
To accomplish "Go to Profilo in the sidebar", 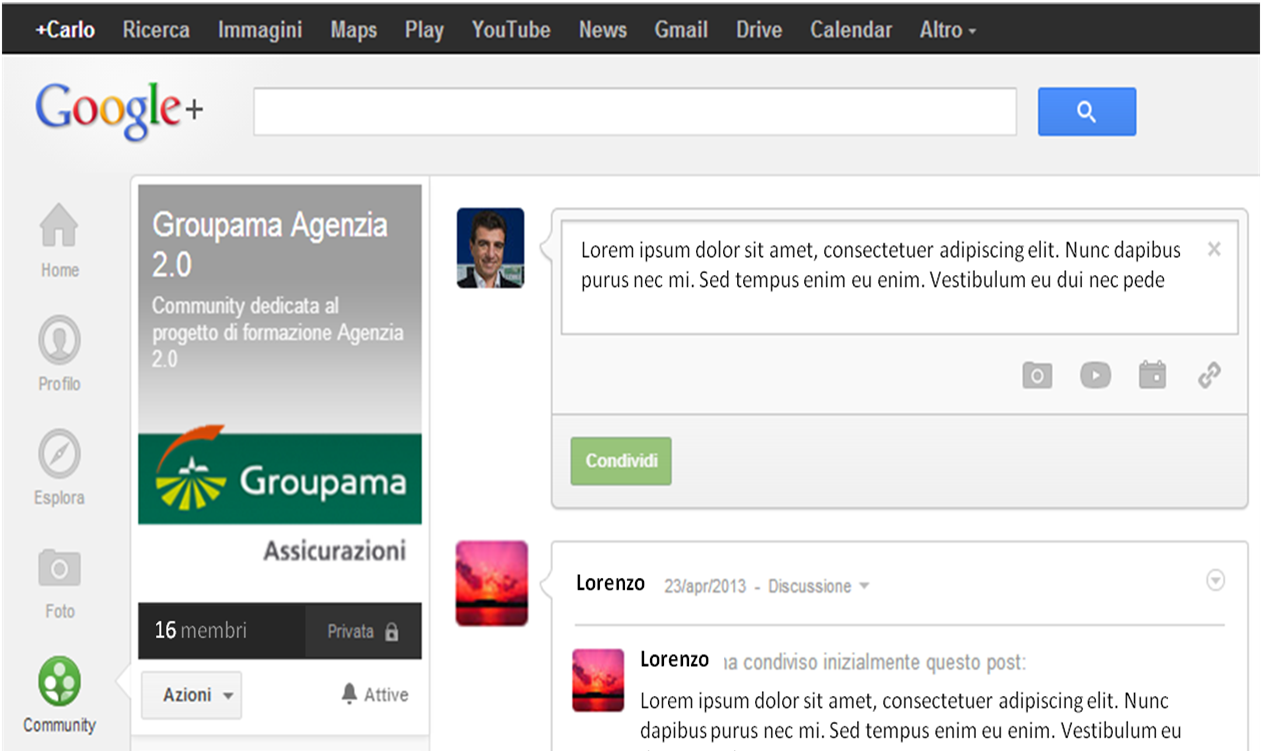I will click(59, 354).
